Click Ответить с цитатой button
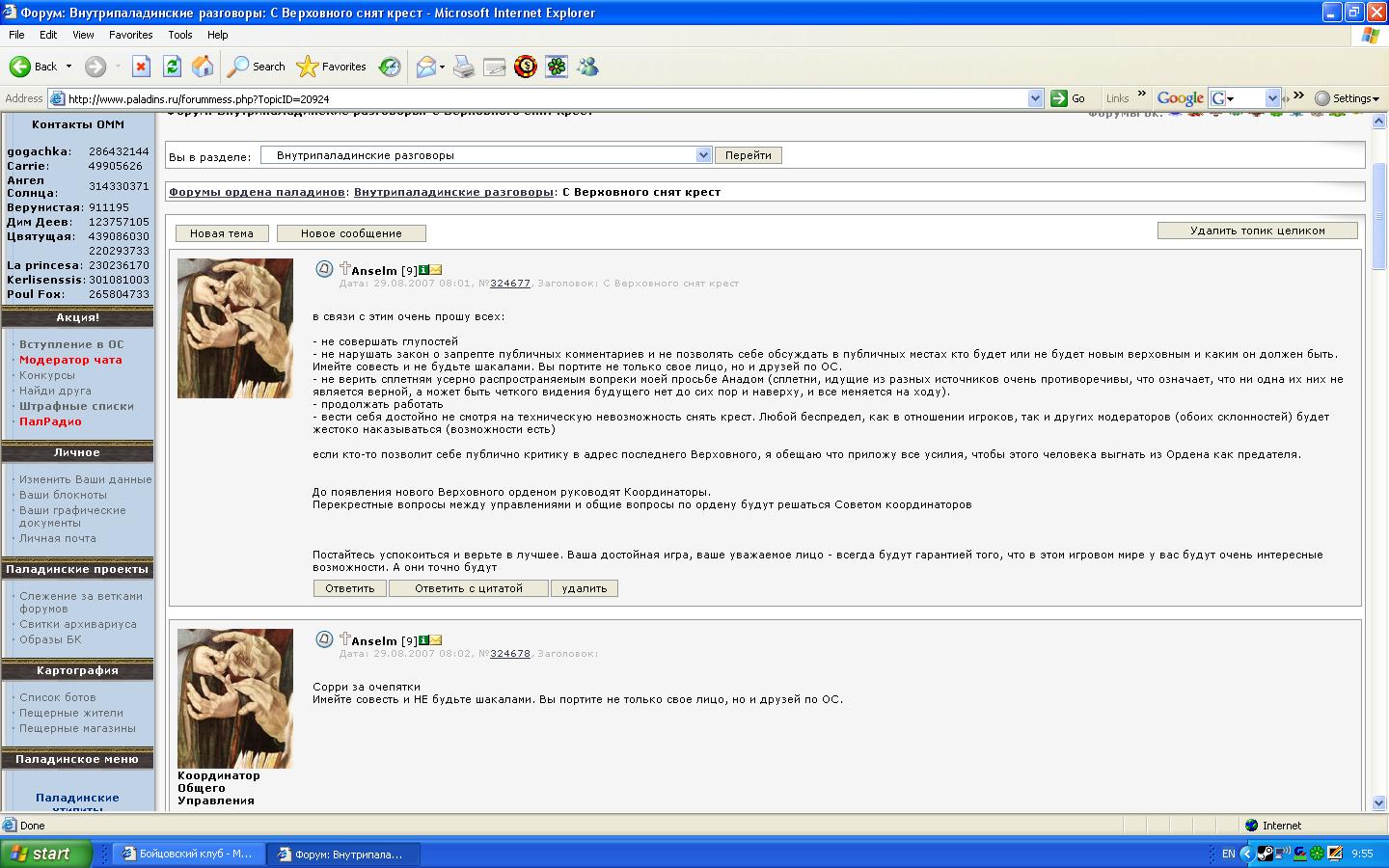 [469, 588]
